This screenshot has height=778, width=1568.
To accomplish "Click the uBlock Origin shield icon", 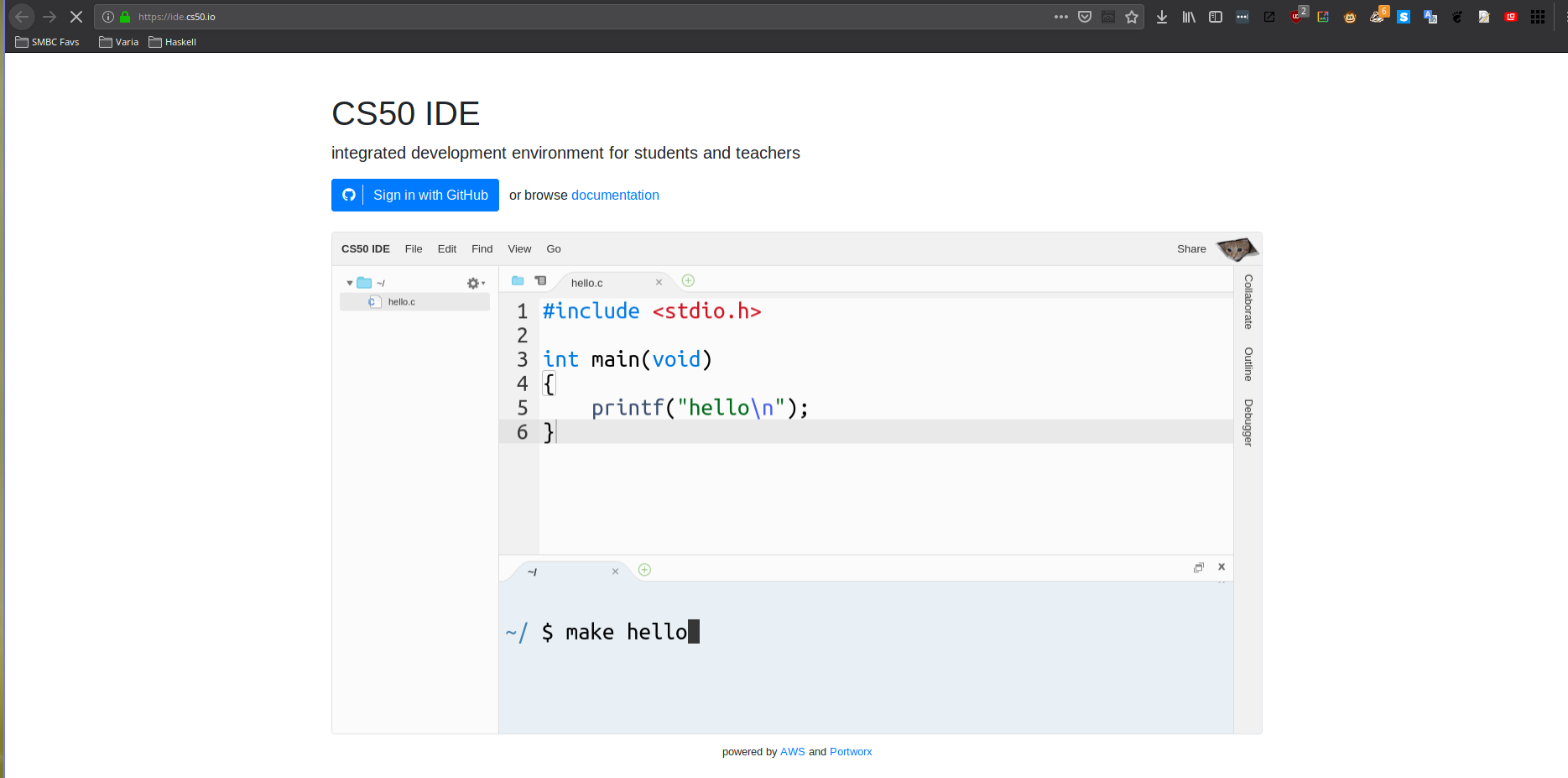I will (1296, 17).
